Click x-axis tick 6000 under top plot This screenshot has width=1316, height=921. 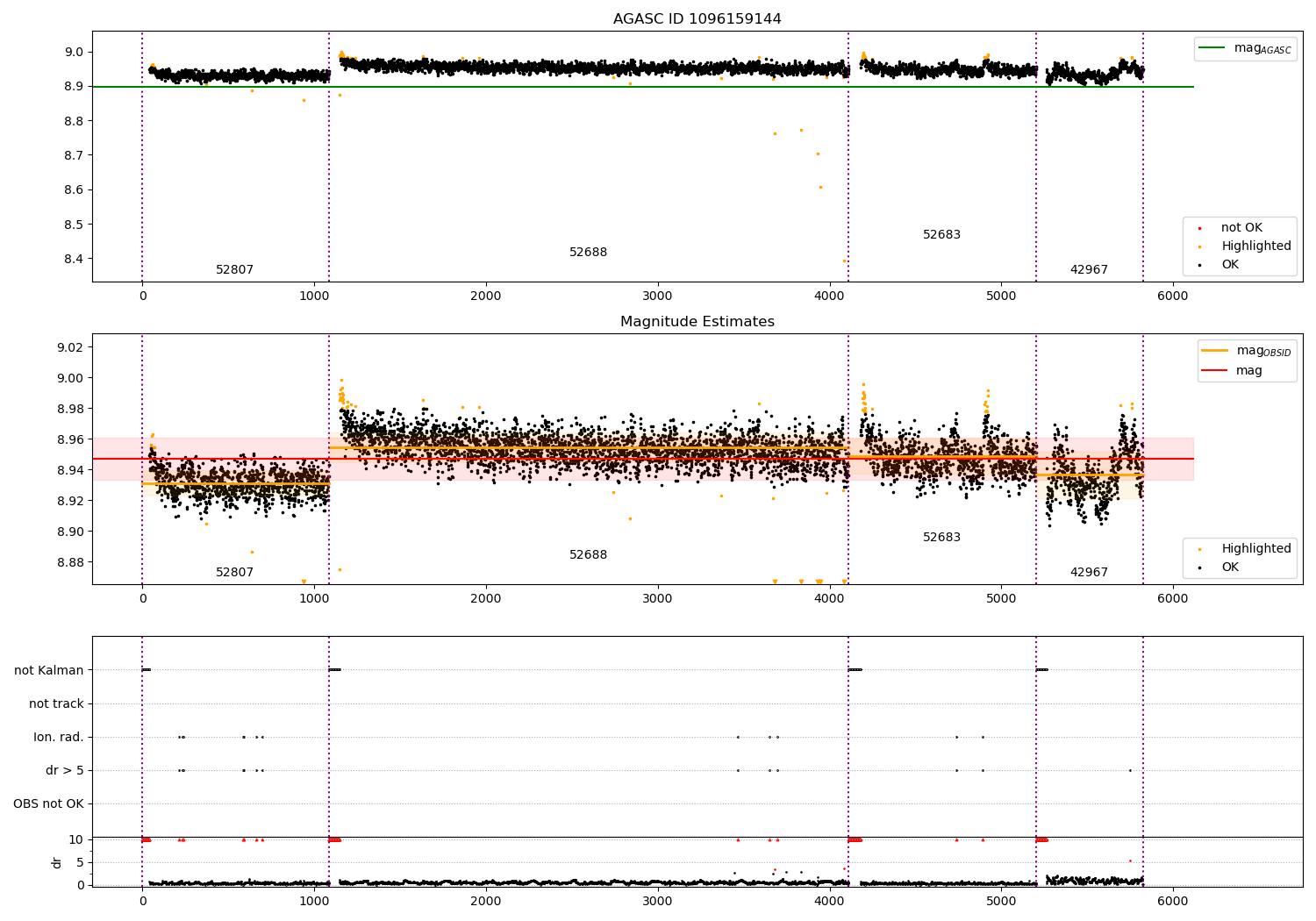(x=1173, y=296)
